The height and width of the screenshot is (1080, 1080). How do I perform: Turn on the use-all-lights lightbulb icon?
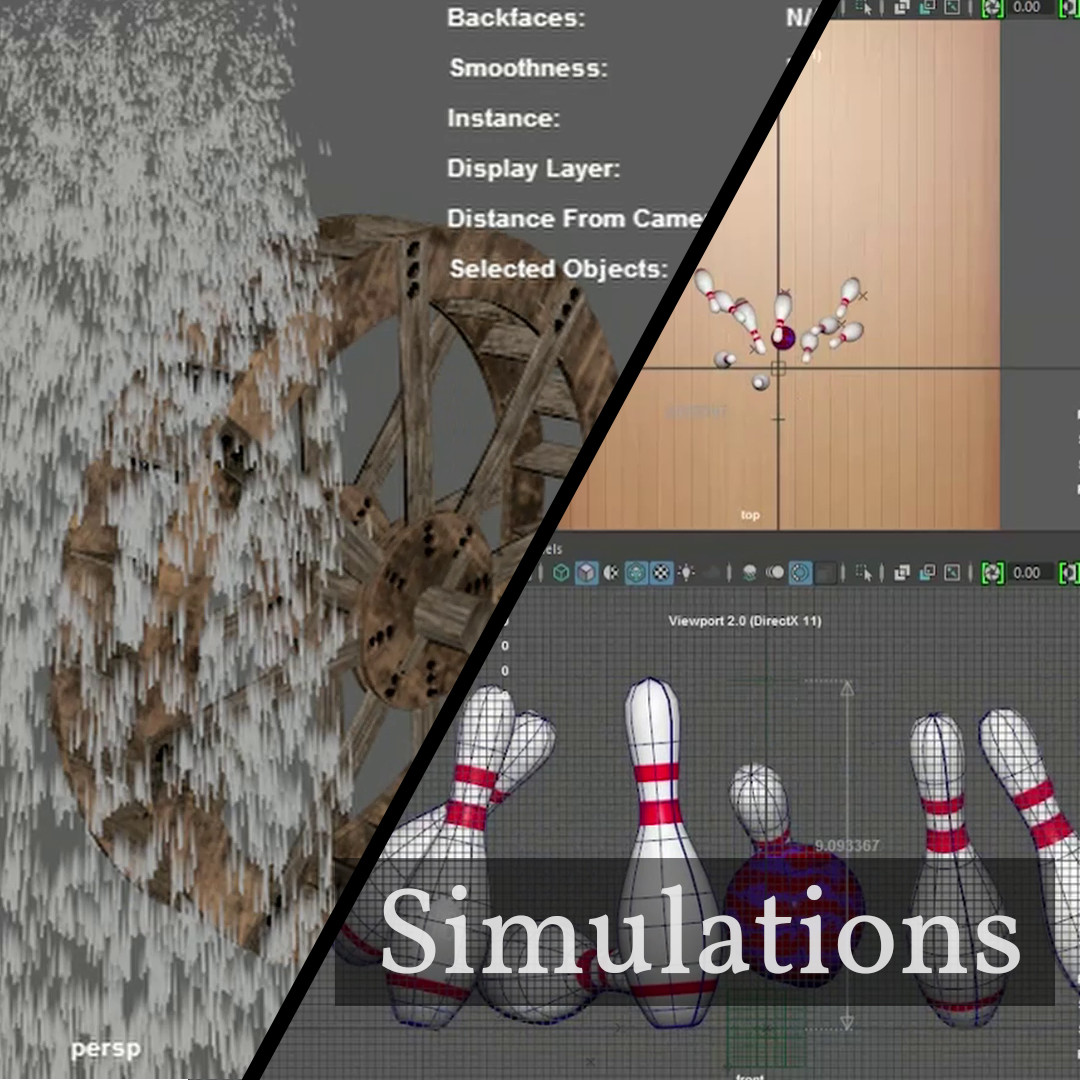click(x=684, y=572)
